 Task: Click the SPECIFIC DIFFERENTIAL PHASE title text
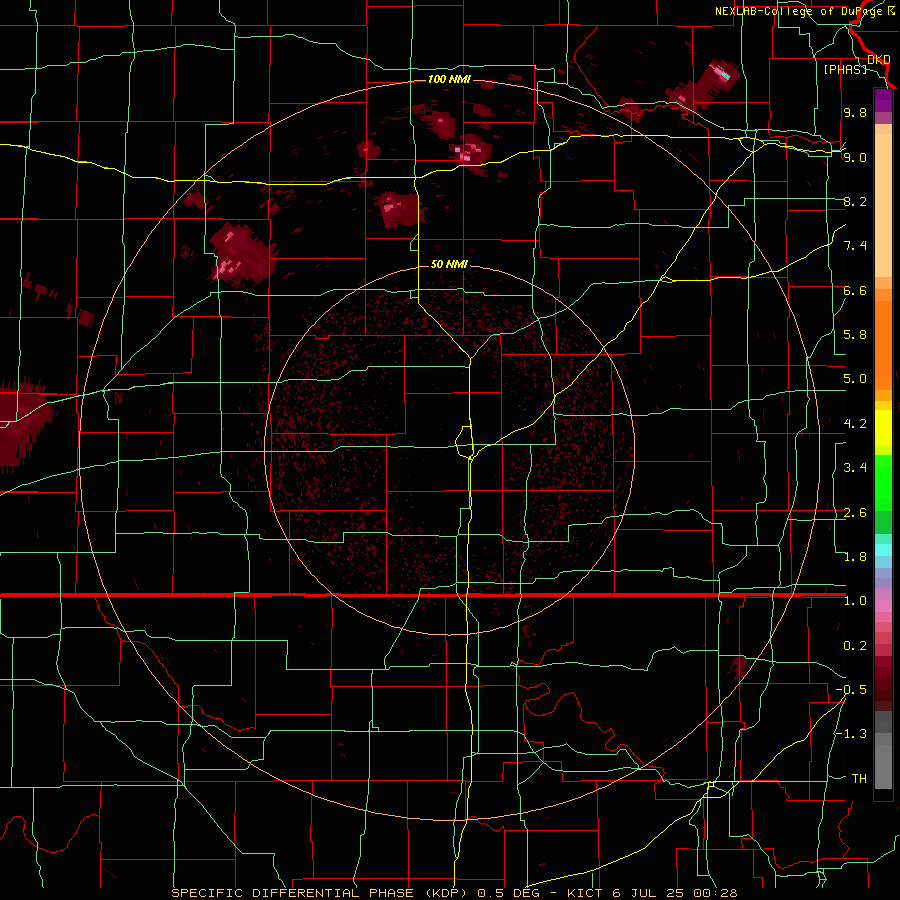[292, 893]
